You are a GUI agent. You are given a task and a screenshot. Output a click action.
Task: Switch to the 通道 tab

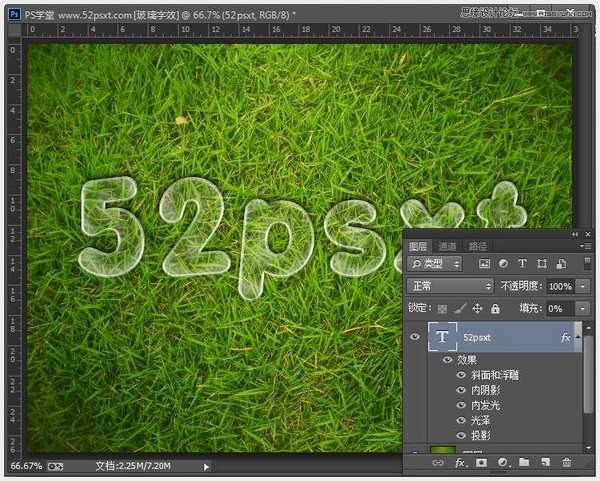(x=447, y=246)
